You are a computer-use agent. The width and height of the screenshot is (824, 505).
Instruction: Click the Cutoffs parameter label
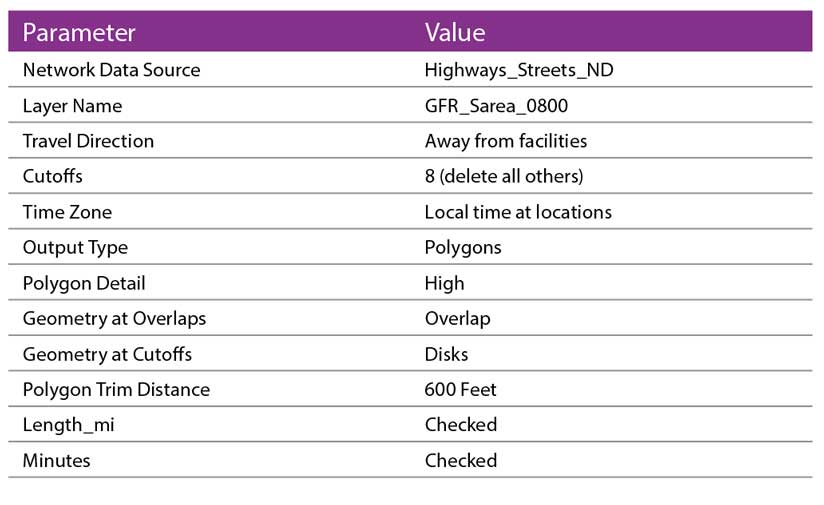pyautogui.click(x=52, y=176)
